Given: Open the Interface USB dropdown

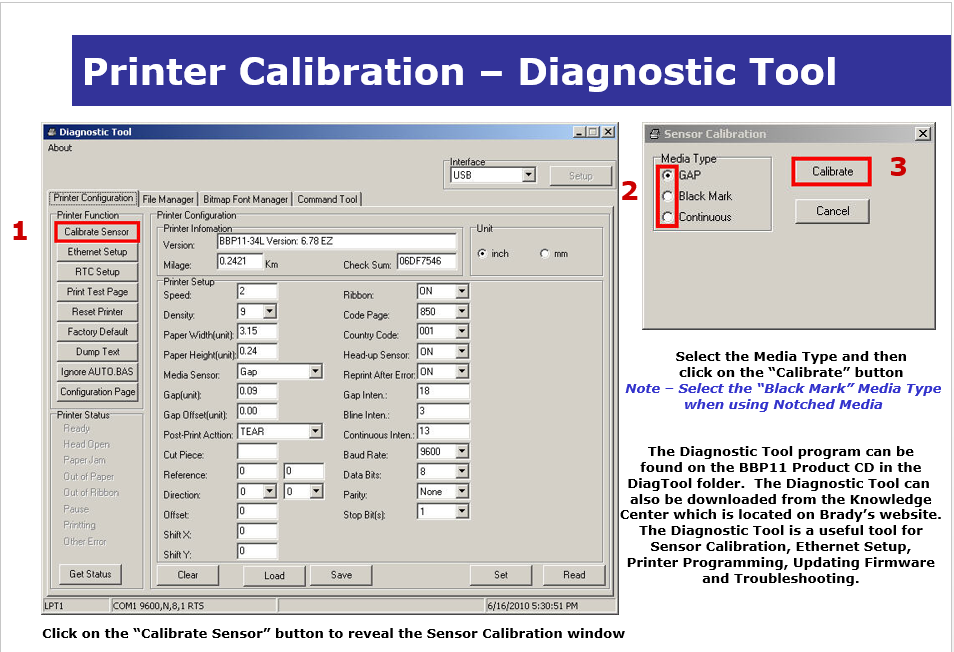Looking at the screenshot, I should coord(528,175).
